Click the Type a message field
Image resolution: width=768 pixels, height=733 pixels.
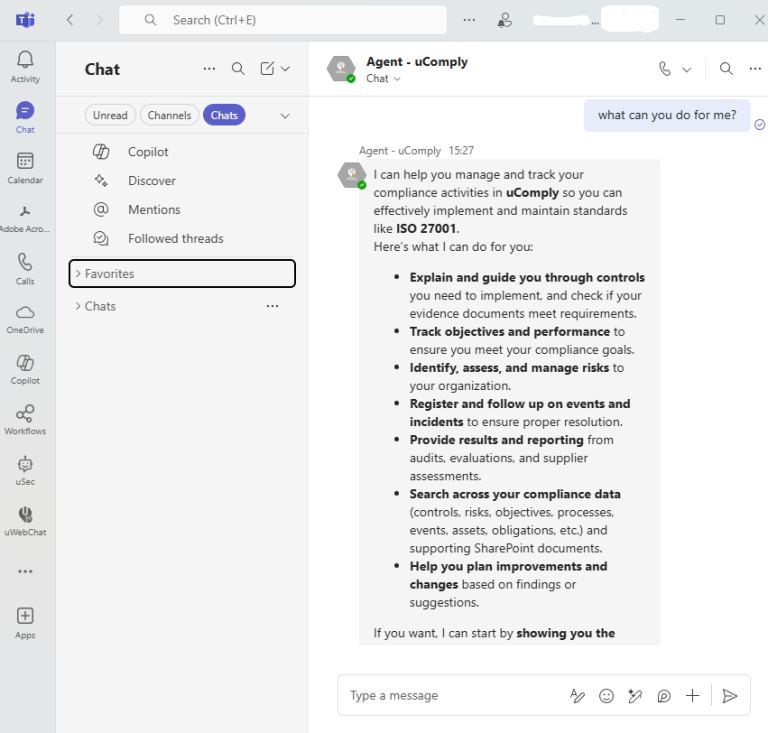[450, 696]
